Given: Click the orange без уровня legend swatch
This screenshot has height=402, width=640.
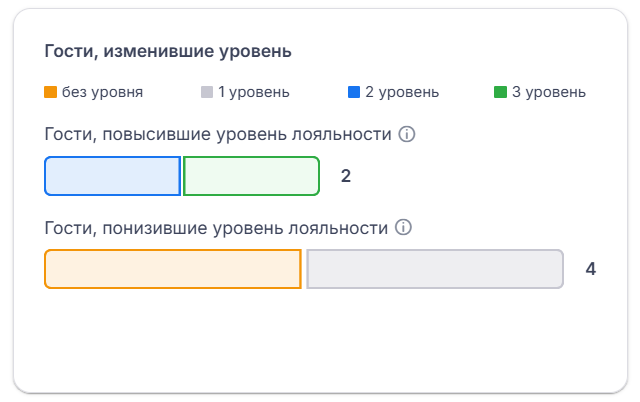Looking at the screenshot, I should [x=50, y=92].
